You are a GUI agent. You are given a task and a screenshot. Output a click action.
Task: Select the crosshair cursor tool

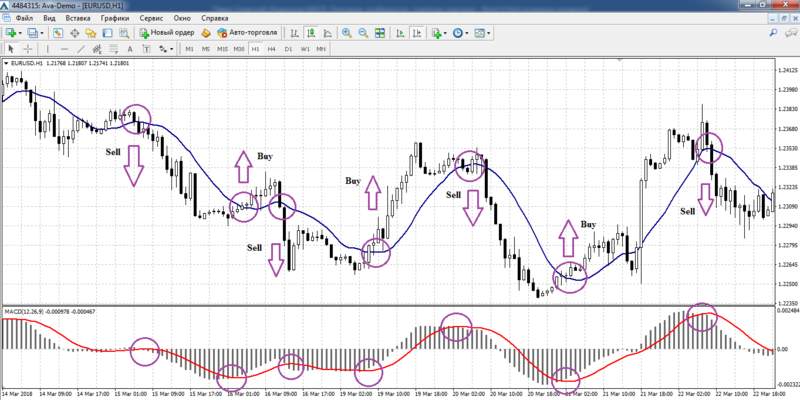click(x=27, y=48)
